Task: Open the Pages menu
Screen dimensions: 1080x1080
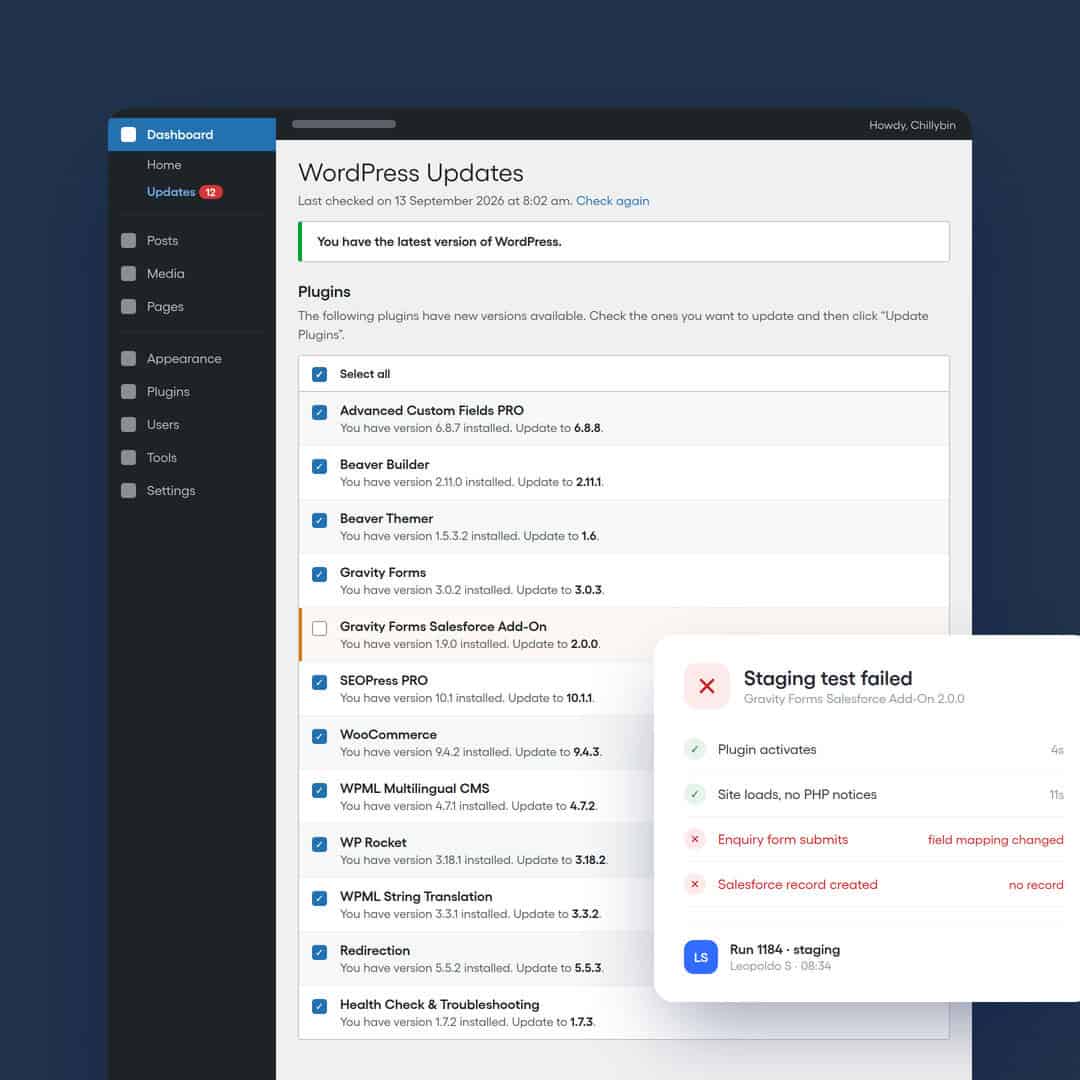Action: [165, 307]
